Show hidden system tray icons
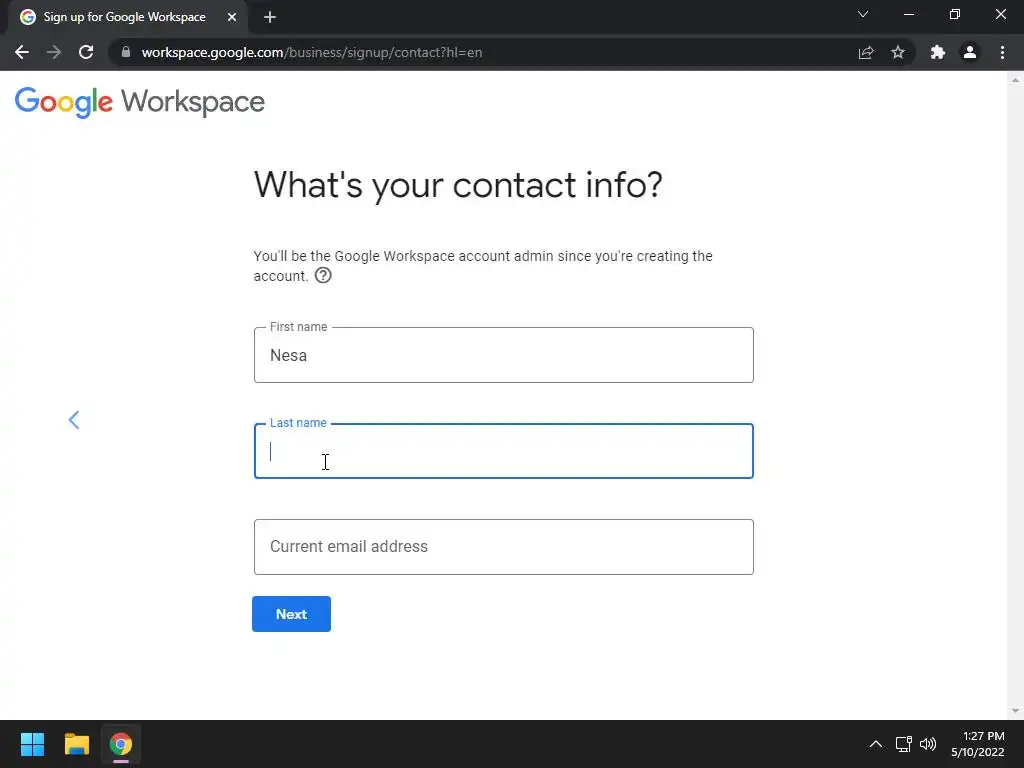 876,744
